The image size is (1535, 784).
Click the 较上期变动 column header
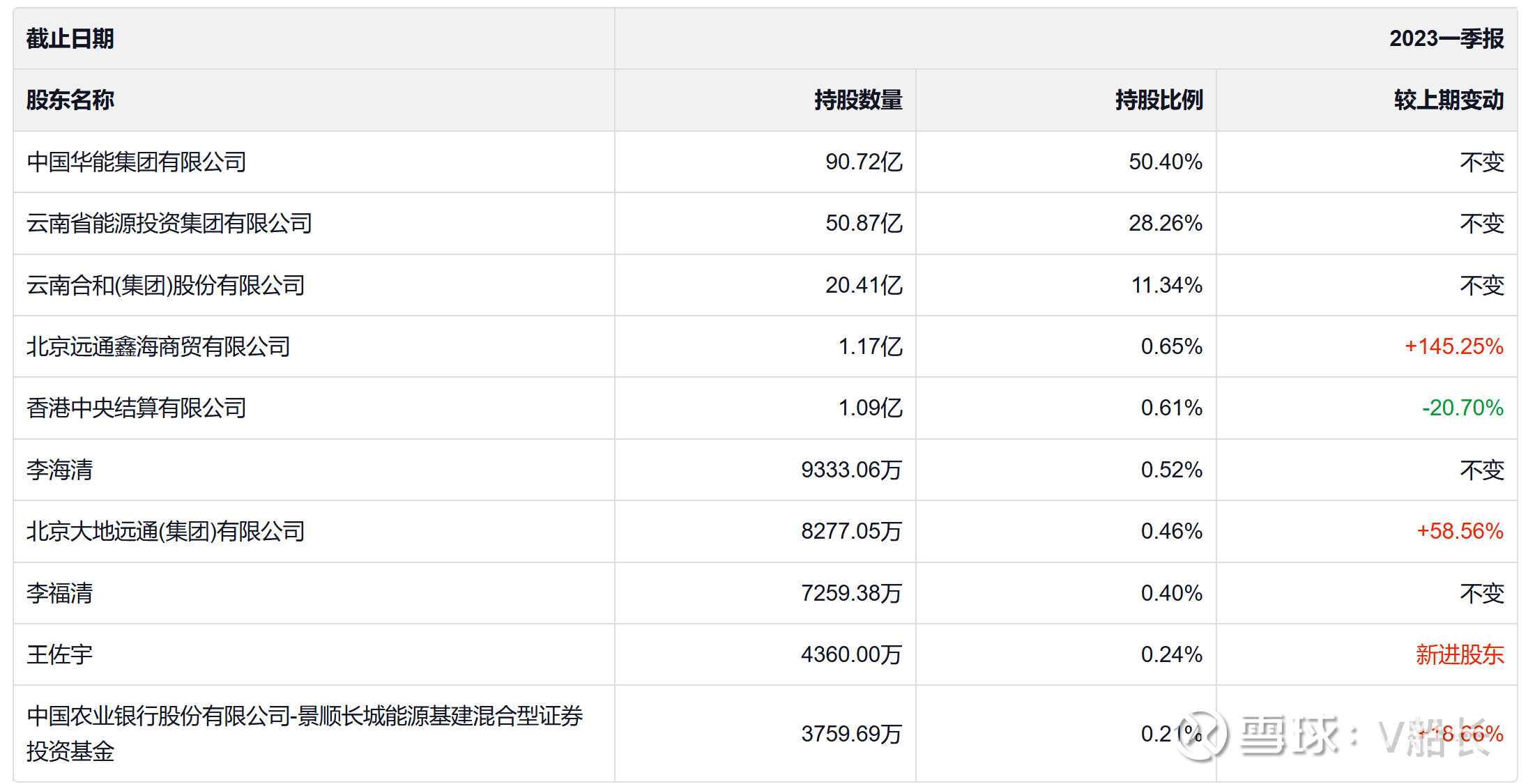(x=1367, y=100)
